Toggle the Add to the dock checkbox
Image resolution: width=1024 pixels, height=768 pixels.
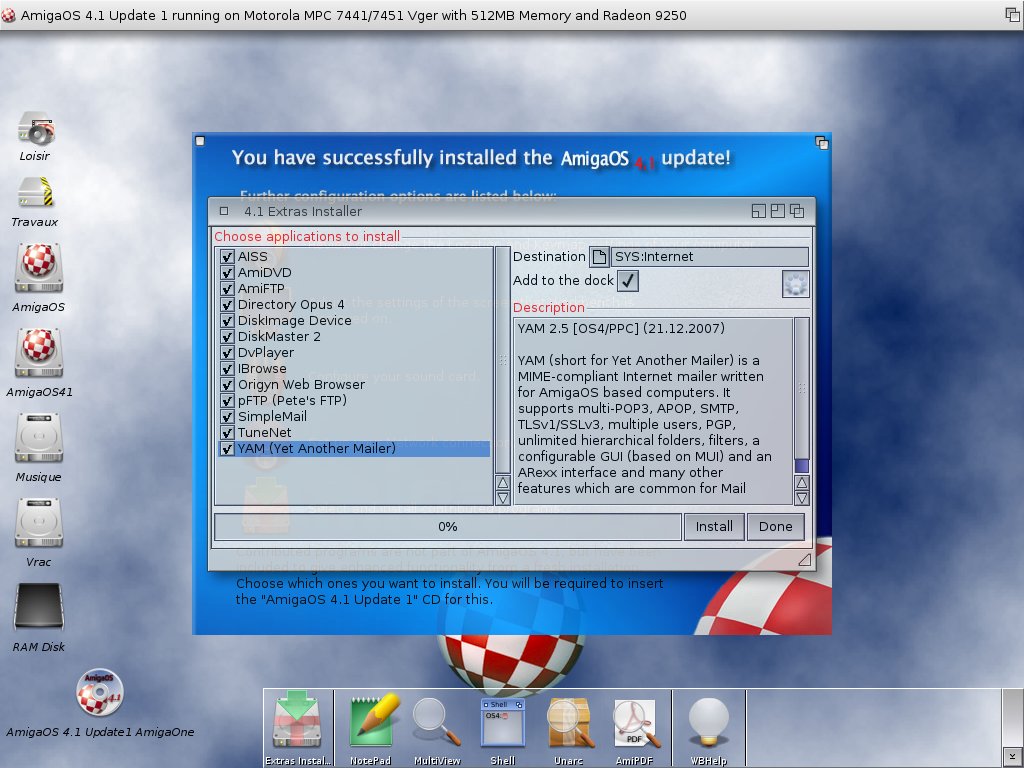[628, 281]
